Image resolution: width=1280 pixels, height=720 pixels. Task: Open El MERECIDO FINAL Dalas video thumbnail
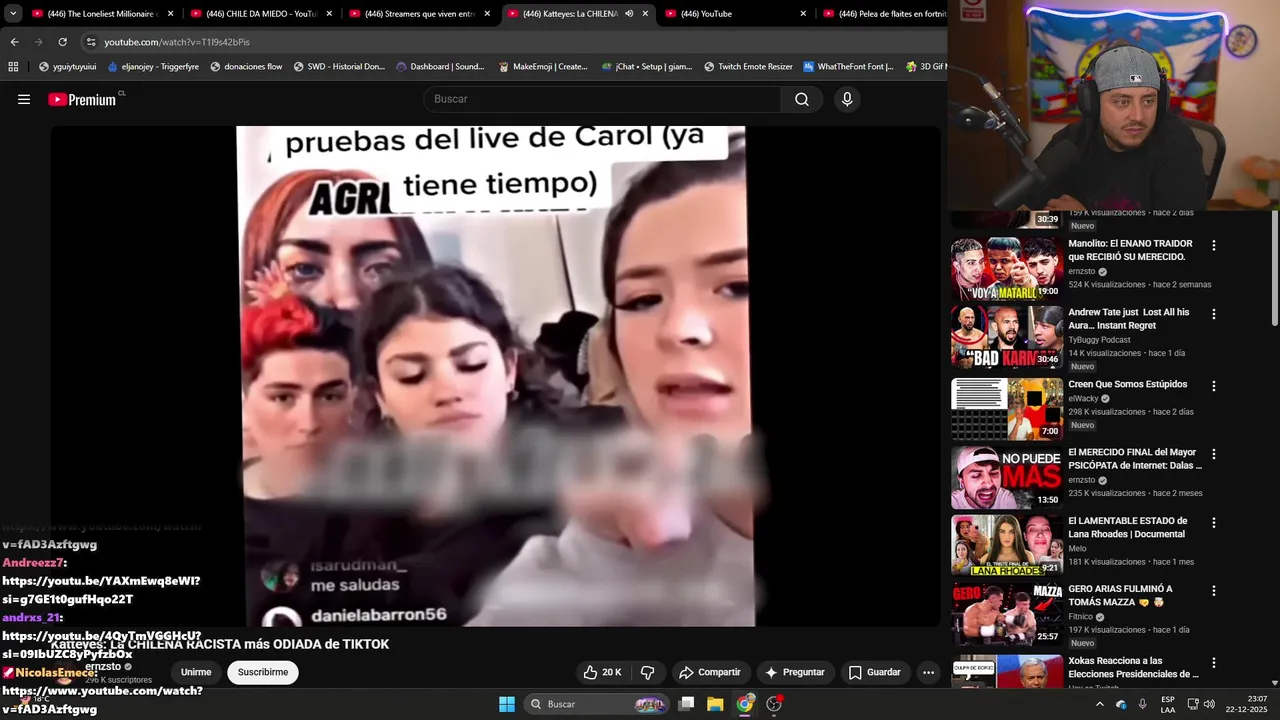pos(1007,477)
